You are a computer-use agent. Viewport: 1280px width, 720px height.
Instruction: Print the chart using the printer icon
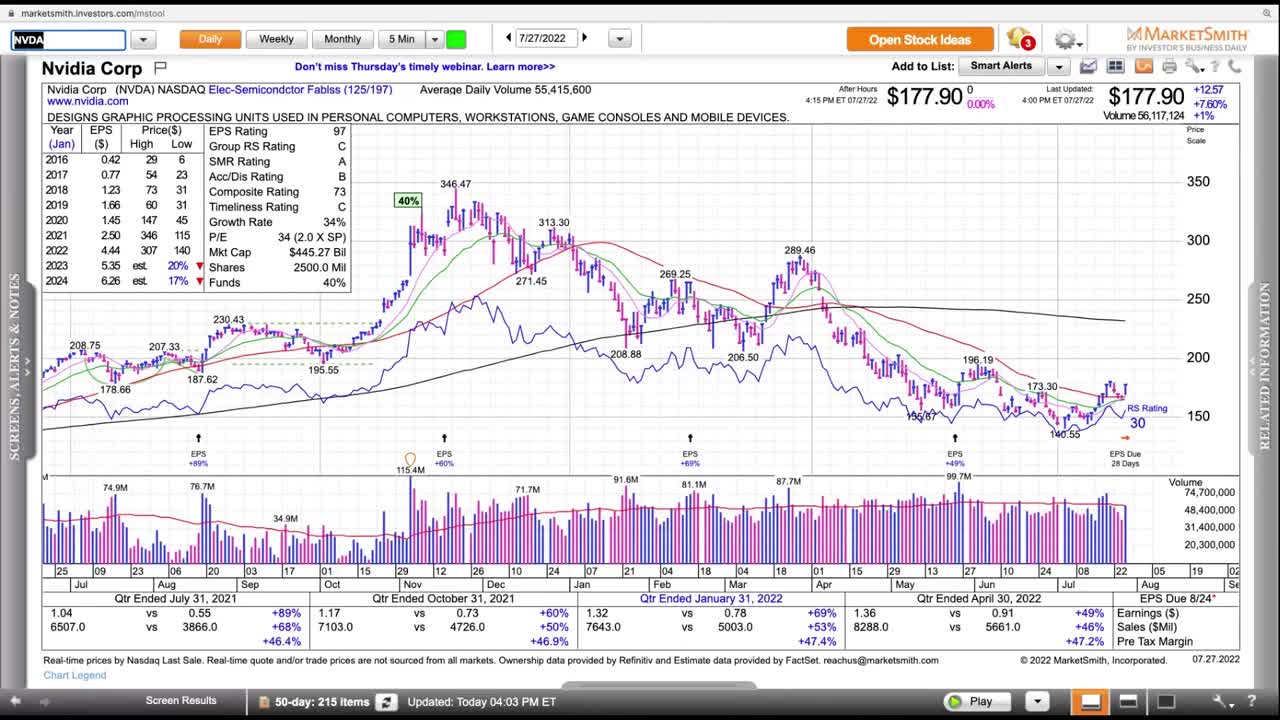pyautogui.click(x=1169, y=66)
